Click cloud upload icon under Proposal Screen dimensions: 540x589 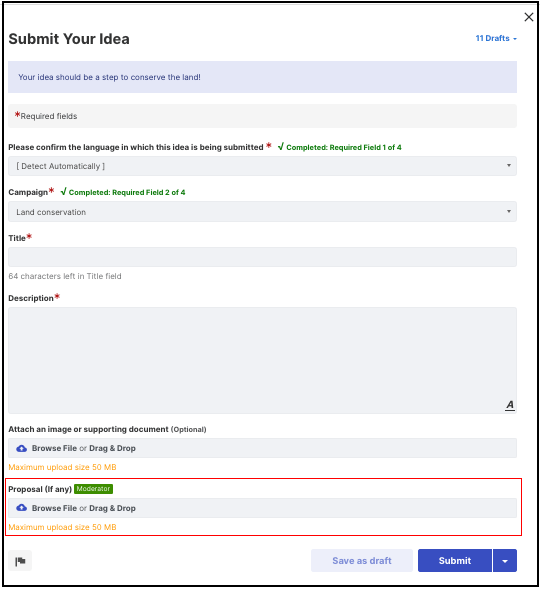coord(21,508)
